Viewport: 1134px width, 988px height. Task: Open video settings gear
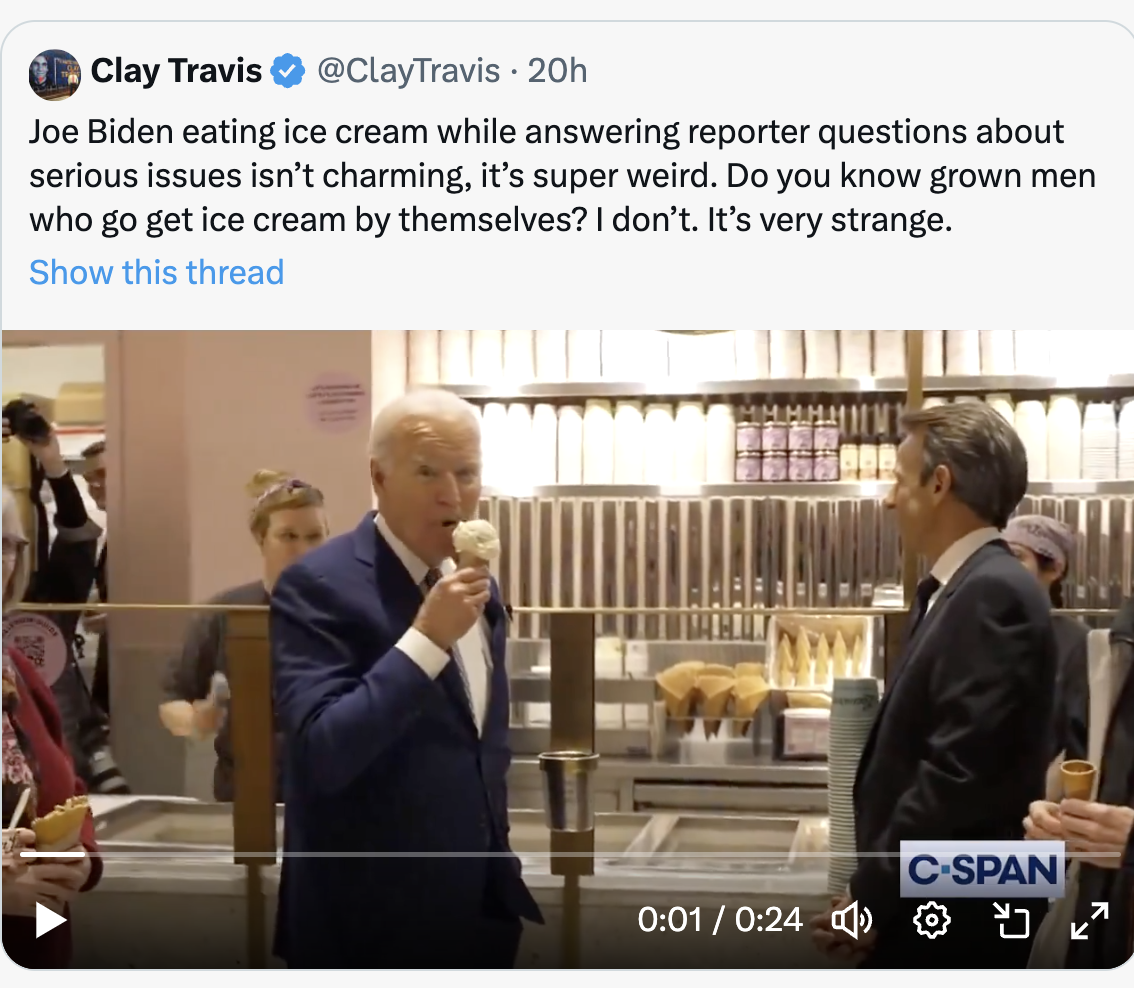[932, 919]
